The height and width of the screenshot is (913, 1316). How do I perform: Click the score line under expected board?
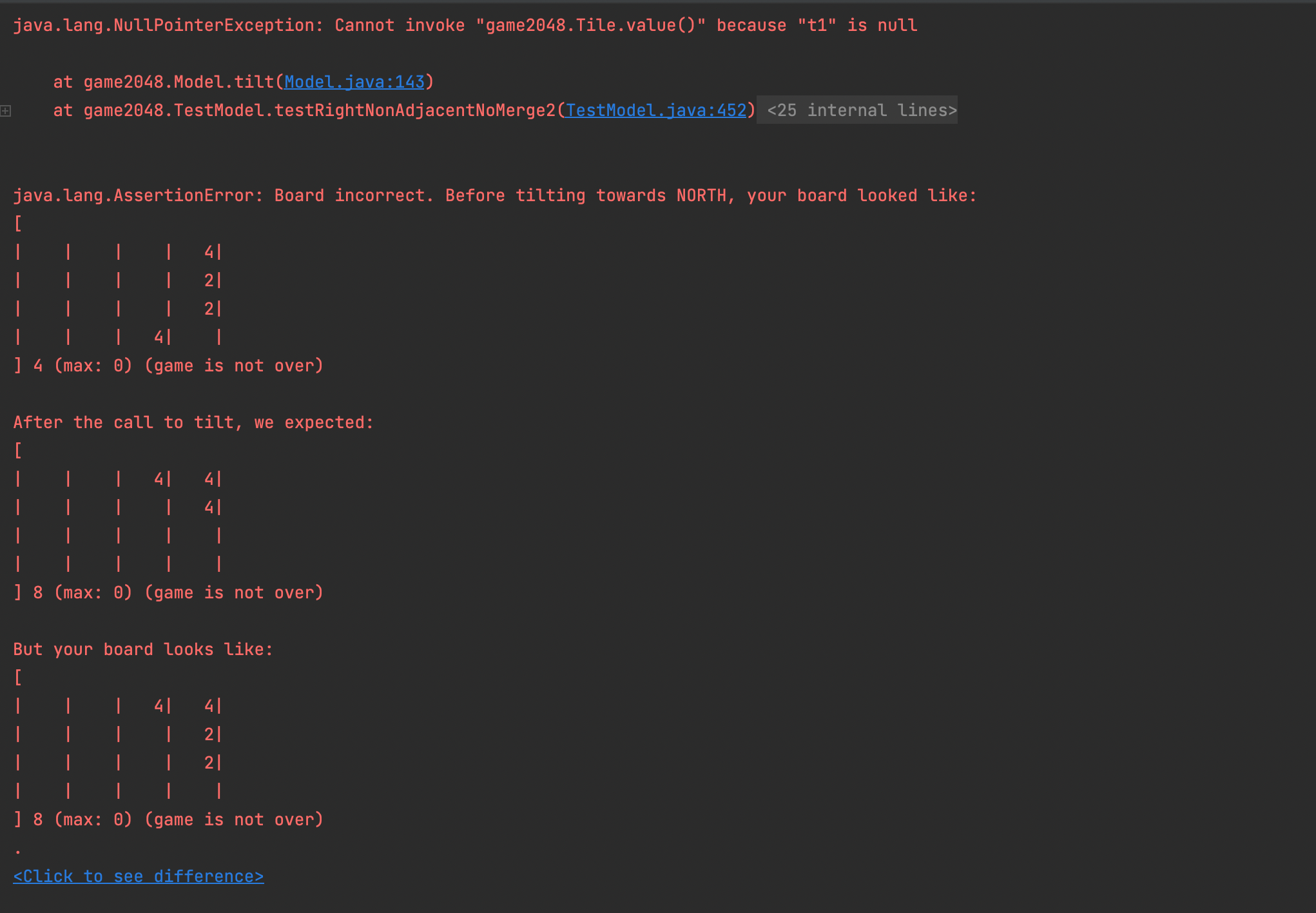click(168, 593)
